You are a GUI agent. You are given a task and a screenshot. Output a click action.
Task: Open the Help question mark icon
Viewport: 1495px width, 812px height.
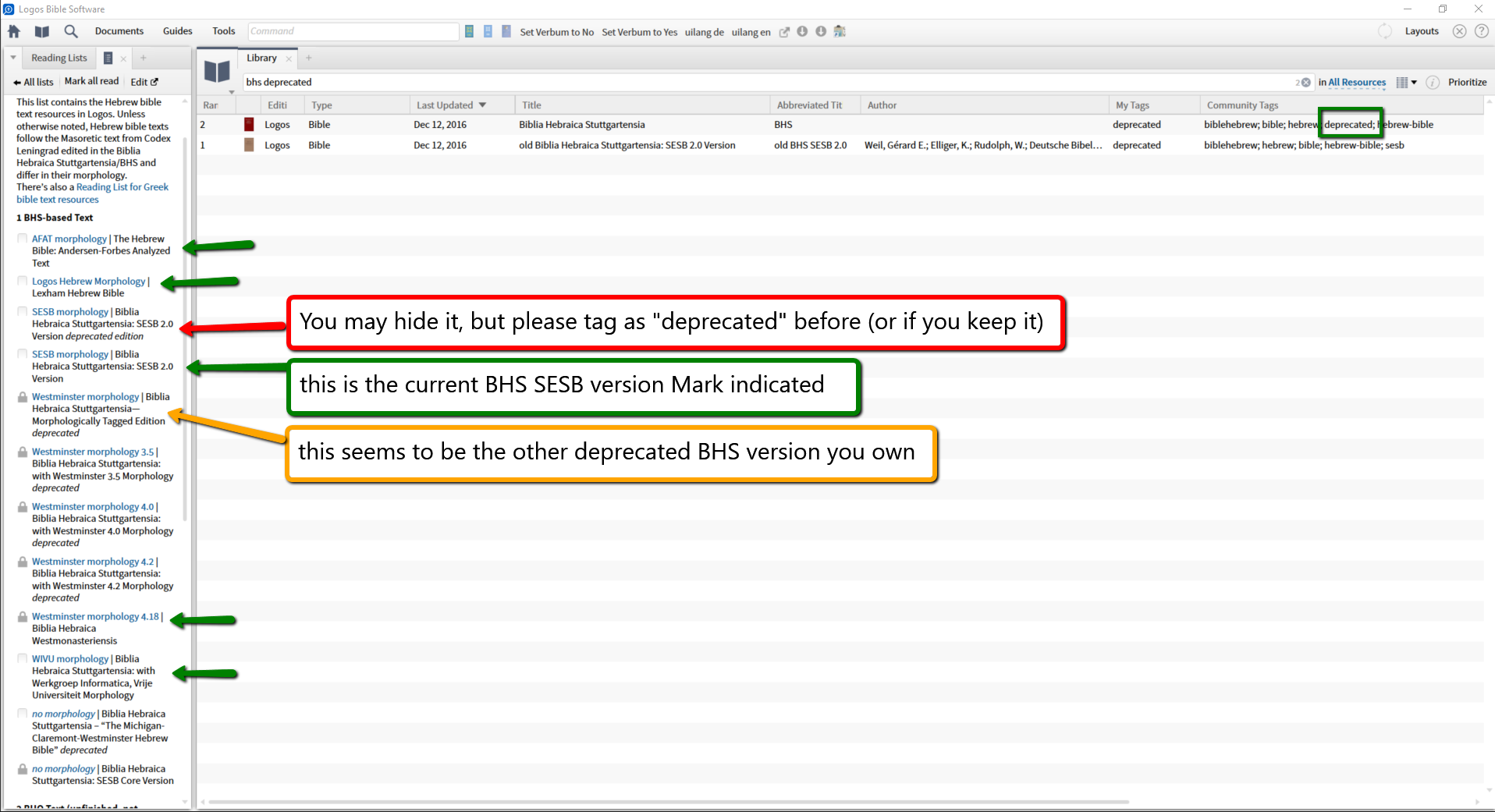click(x=1482, y=31)
